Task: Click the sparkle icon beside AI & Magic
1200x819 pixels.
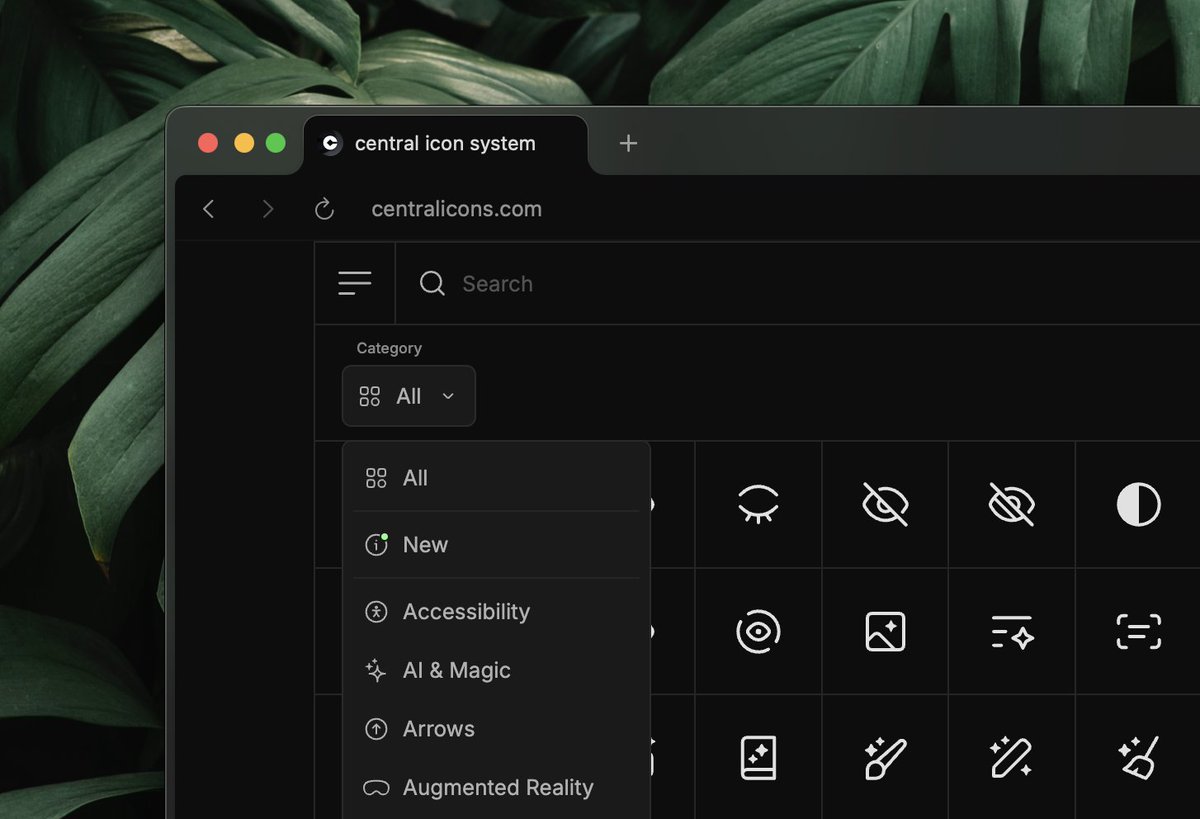Action: click(x=376, y=671)
